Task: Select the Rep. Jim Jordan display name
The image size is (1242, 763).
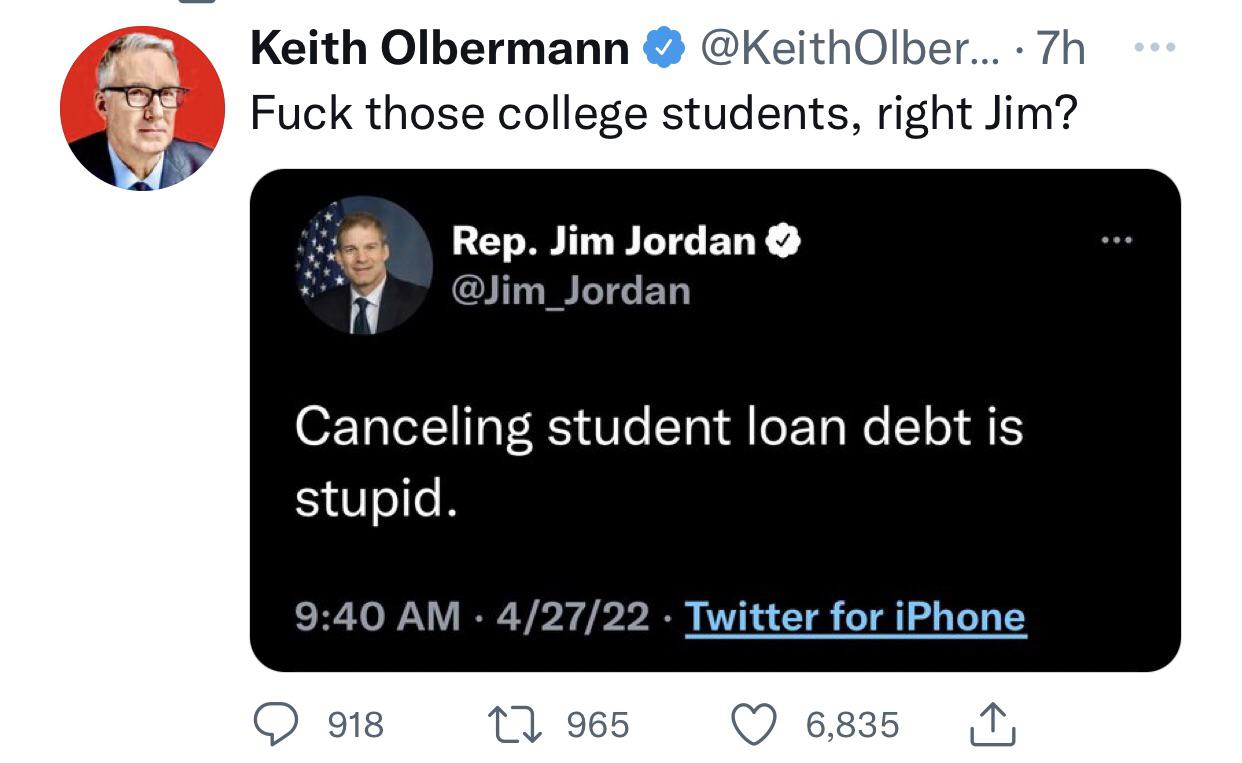Action: 603,241
